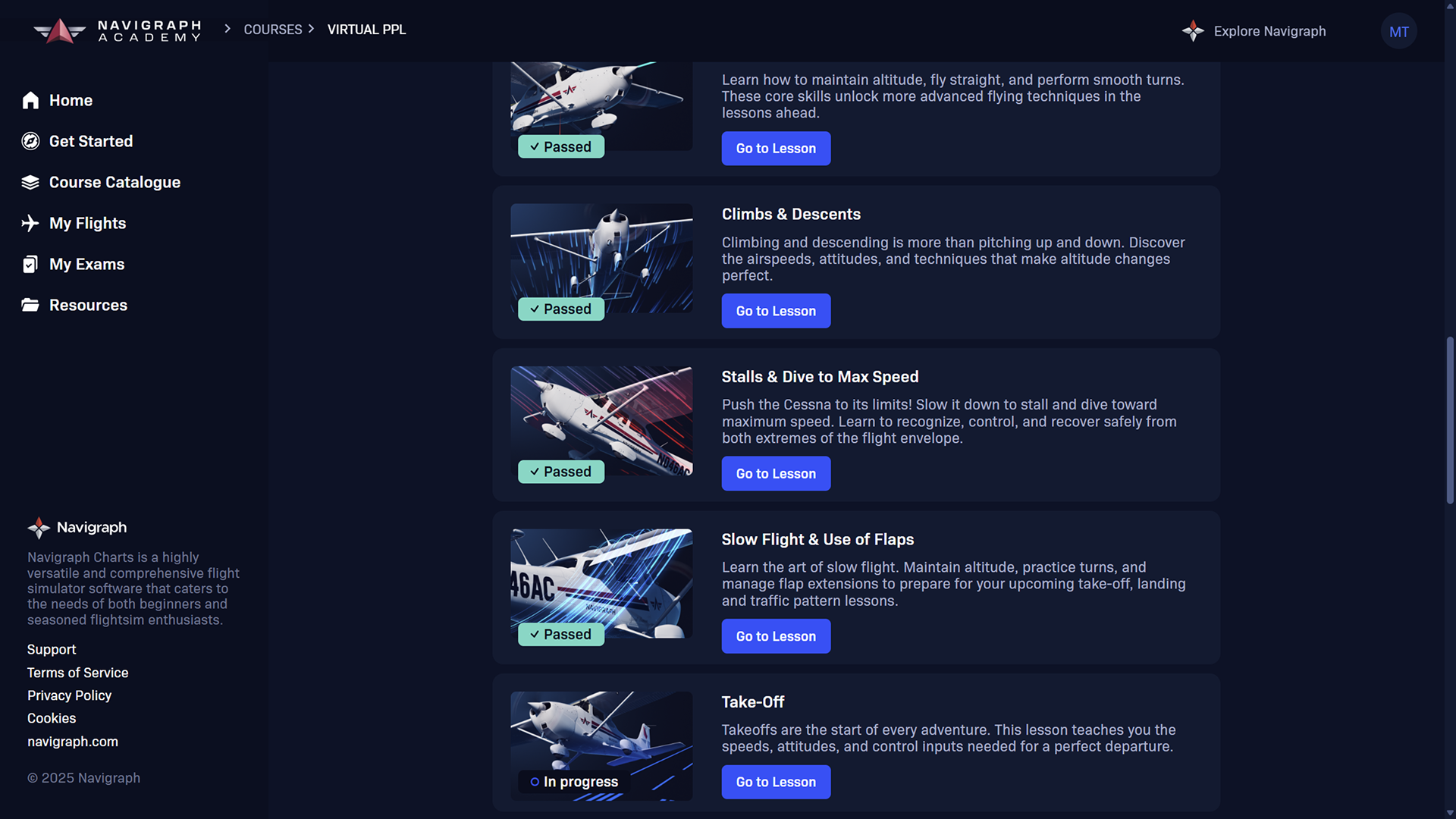The image size is (1456, 819).
Task: Click the Navigraph Academy logo
Action: pyautogui.click(x=118, y=31)
